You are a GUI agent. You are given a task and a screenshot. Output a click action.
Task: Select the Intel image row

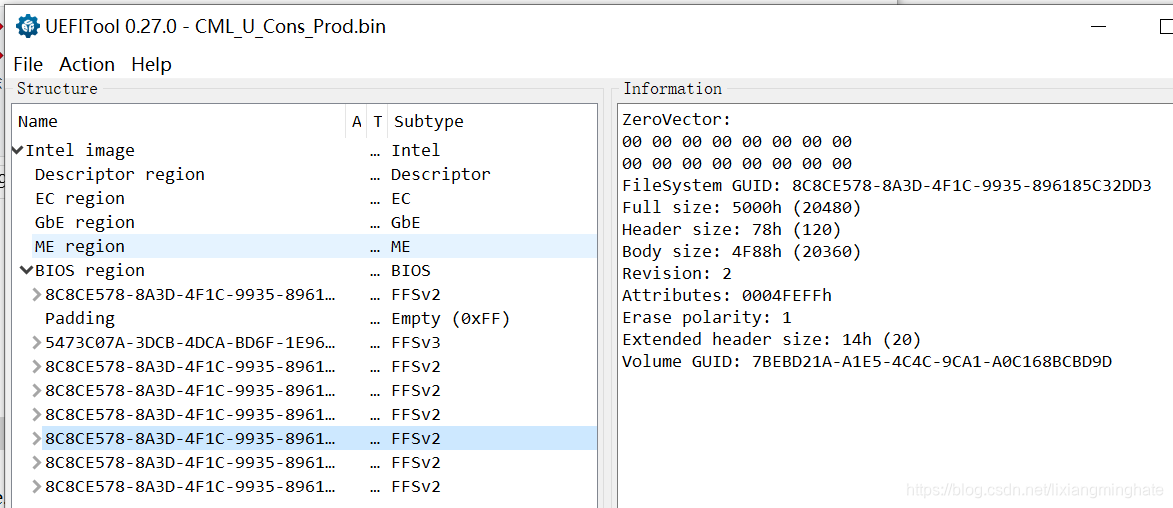[304, 150]
